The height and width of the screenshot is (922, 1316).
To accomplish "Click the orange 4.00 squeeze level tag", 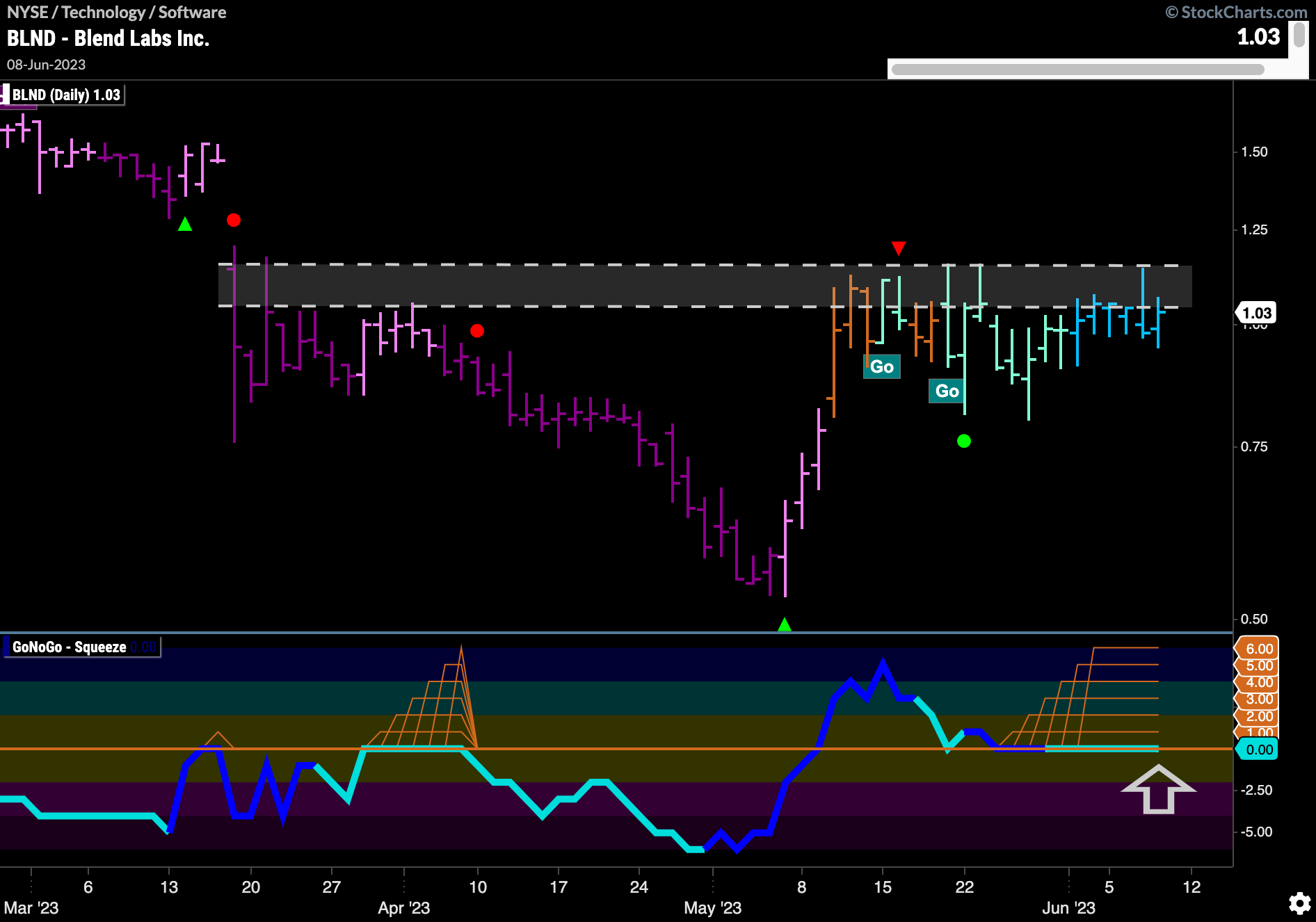I will pyautogui.click(x=1258, y=682).
